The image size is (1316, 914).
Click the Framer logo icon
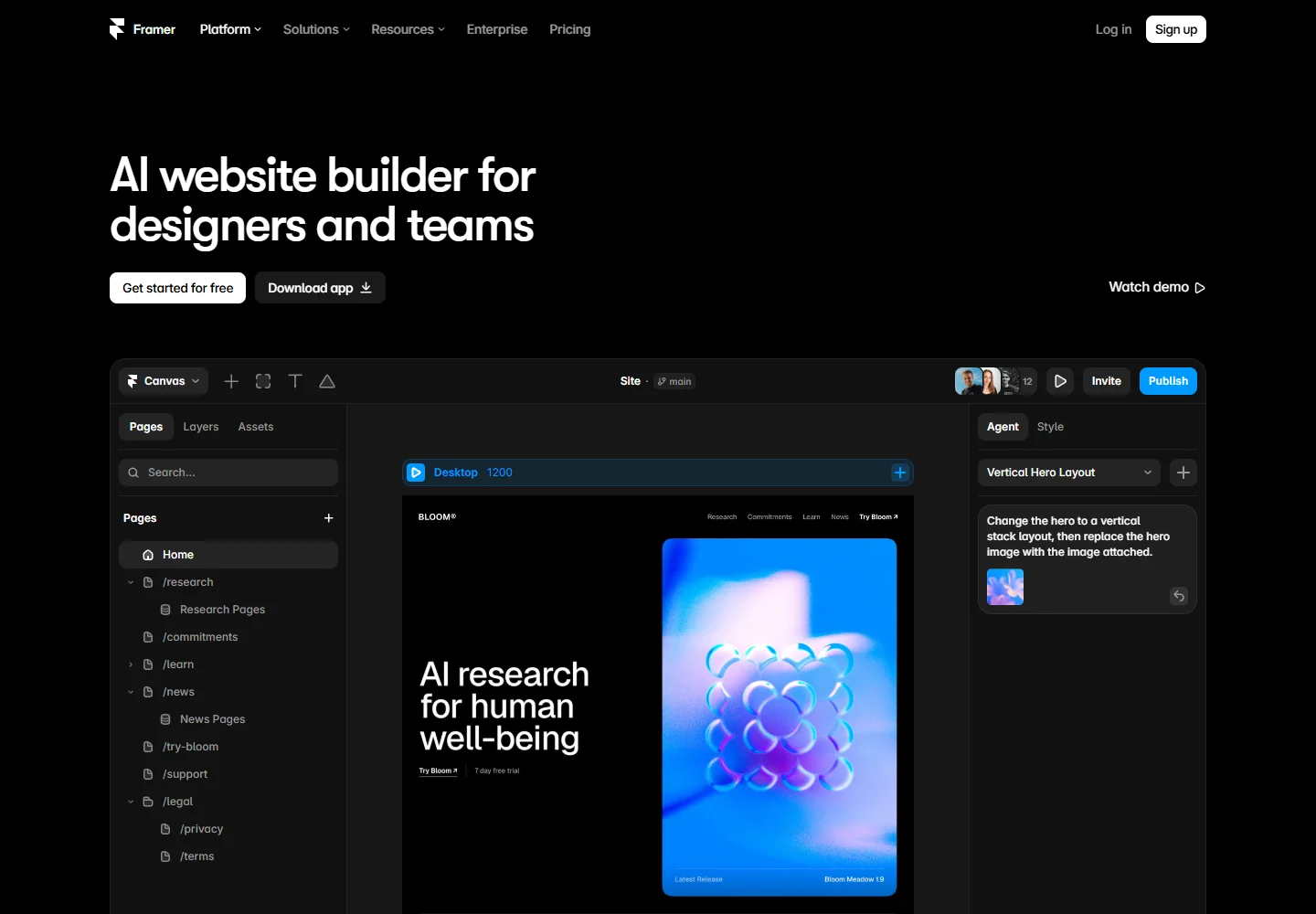click(x=117, y=29)
